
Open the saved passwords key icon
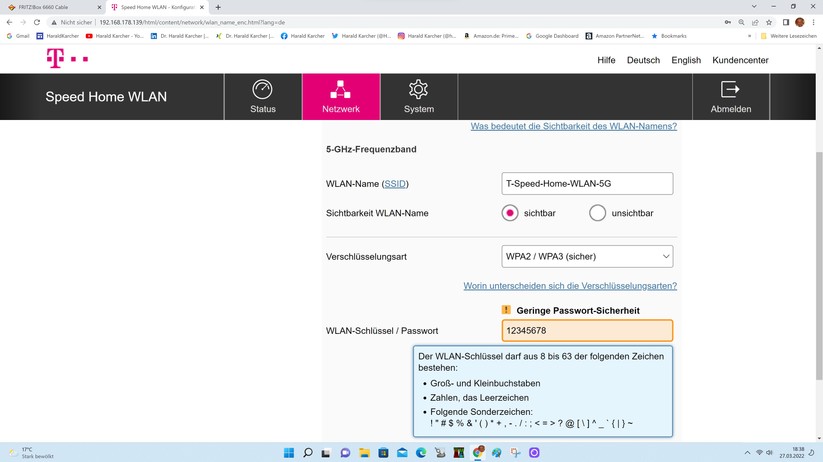tap(727, 22)
